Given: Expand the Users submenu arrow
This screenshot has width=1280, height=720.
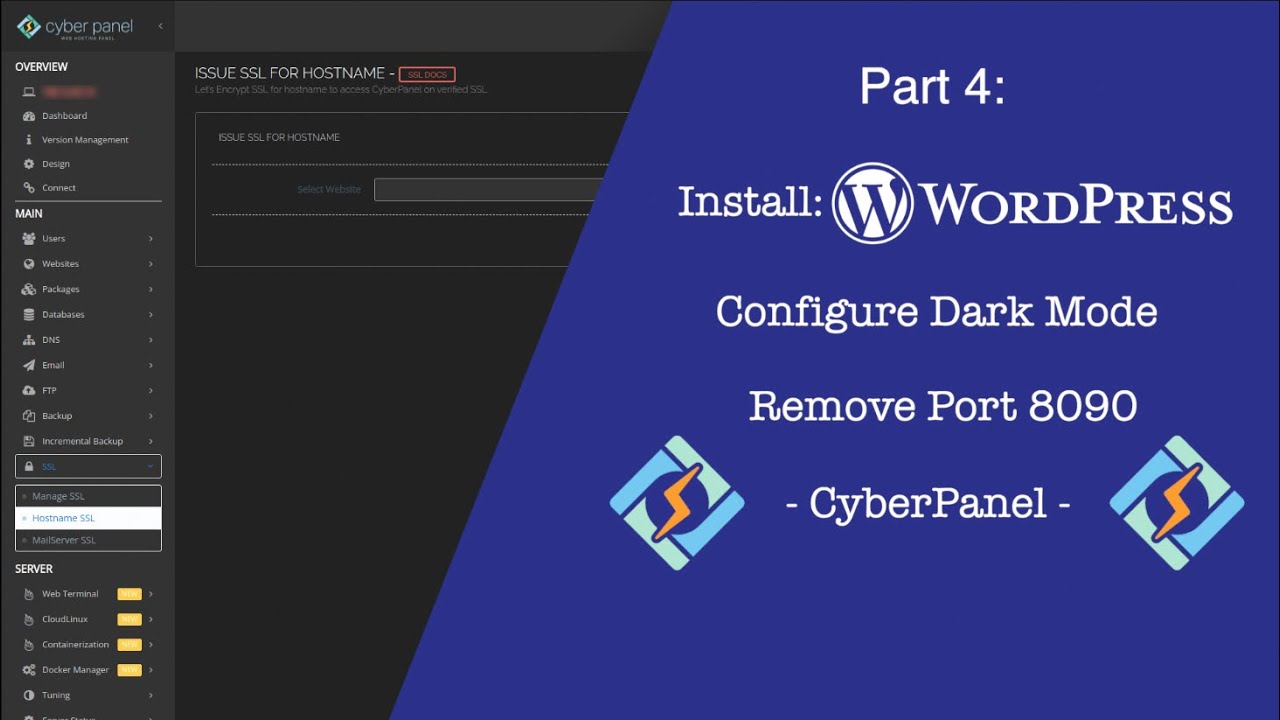Looking at the screenshot, I should point(151,239).
